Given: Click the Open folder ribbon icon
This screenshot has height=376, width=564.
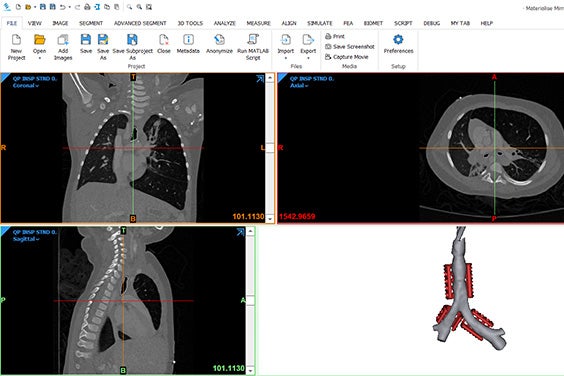Looking at the screenshot, I should [x=40, y=39].
